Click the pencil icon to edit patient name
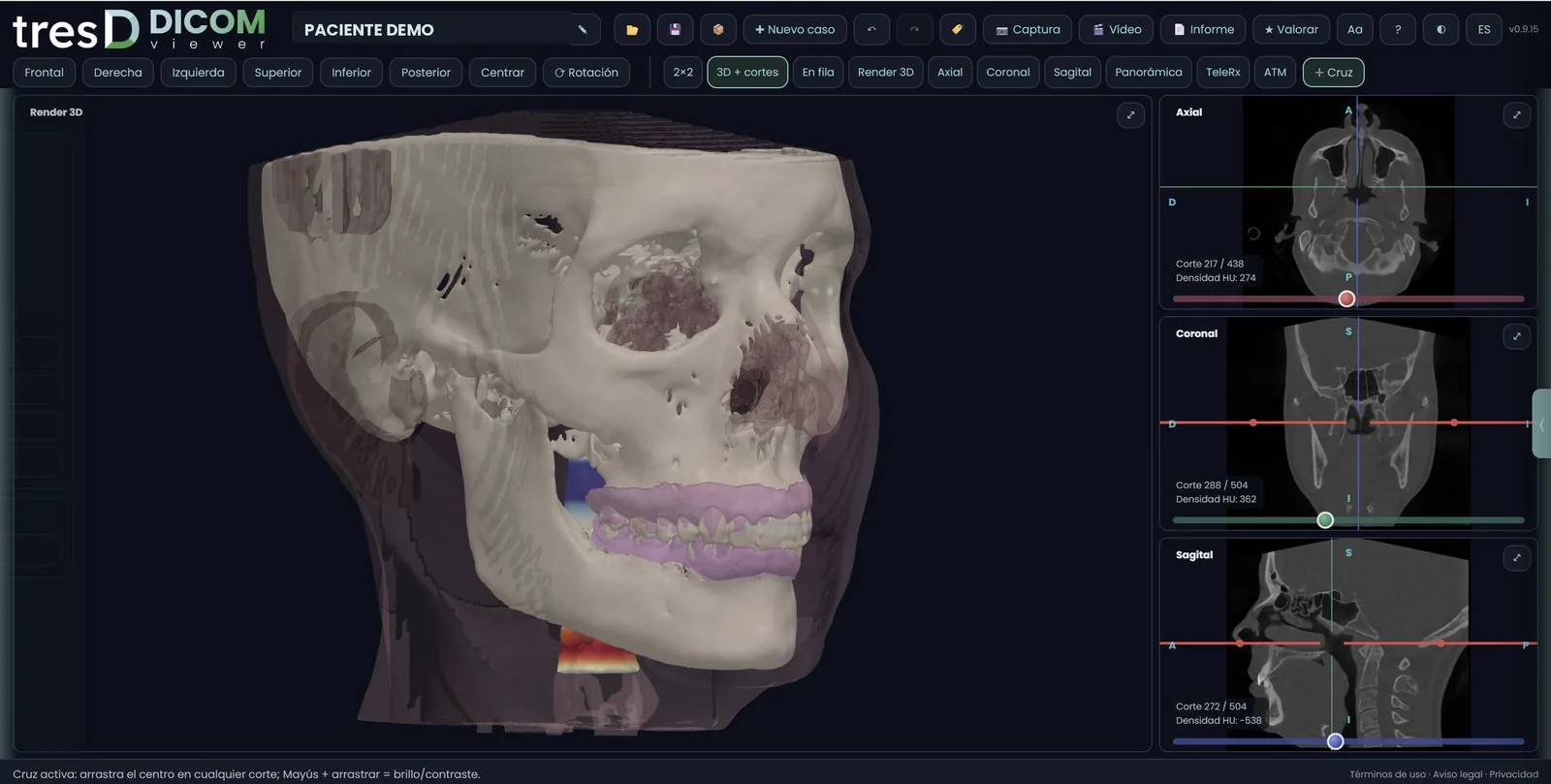 point(583,29)
